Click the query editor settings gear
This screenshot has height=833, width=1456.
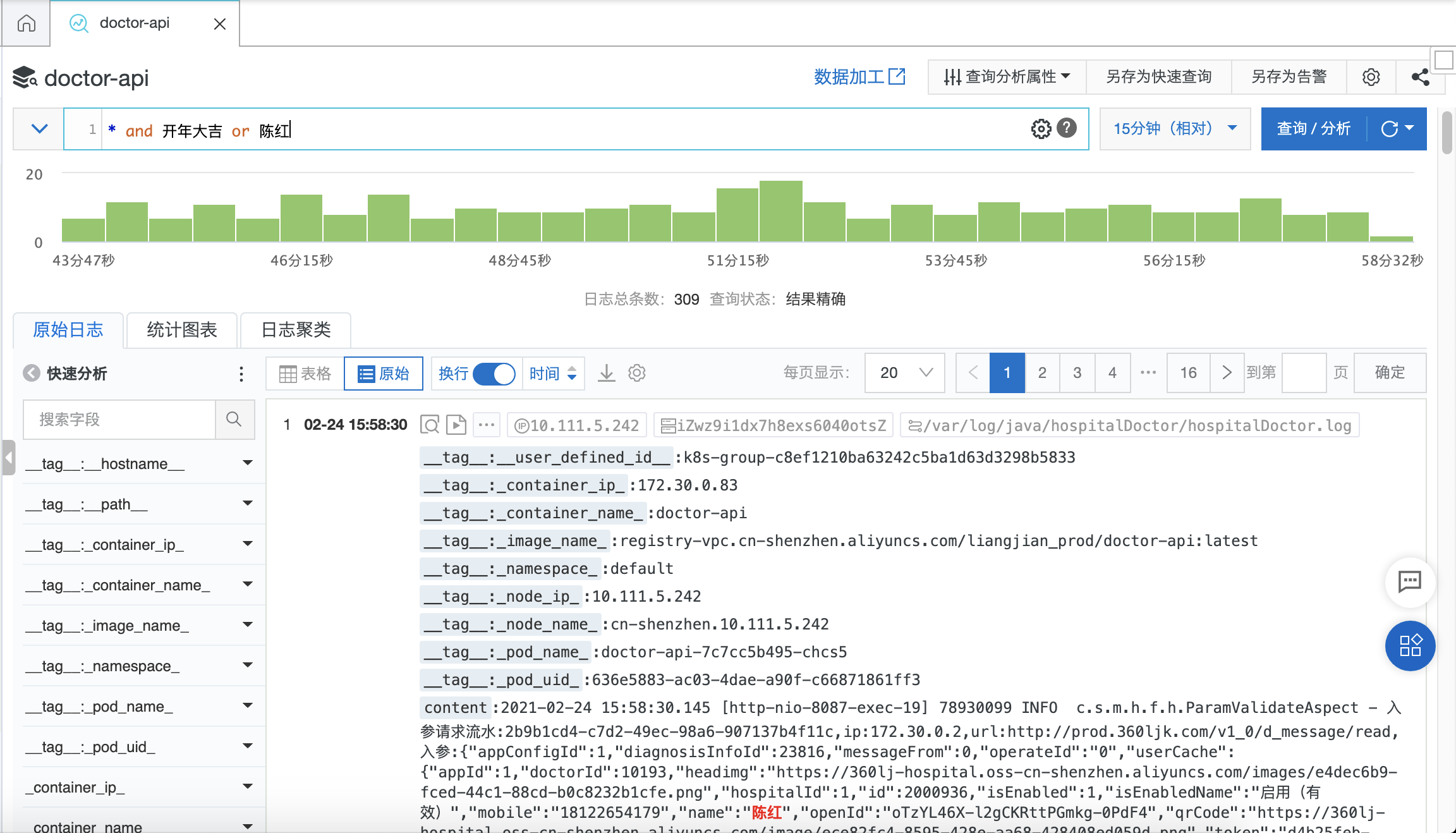click(x=1041, y=129)
